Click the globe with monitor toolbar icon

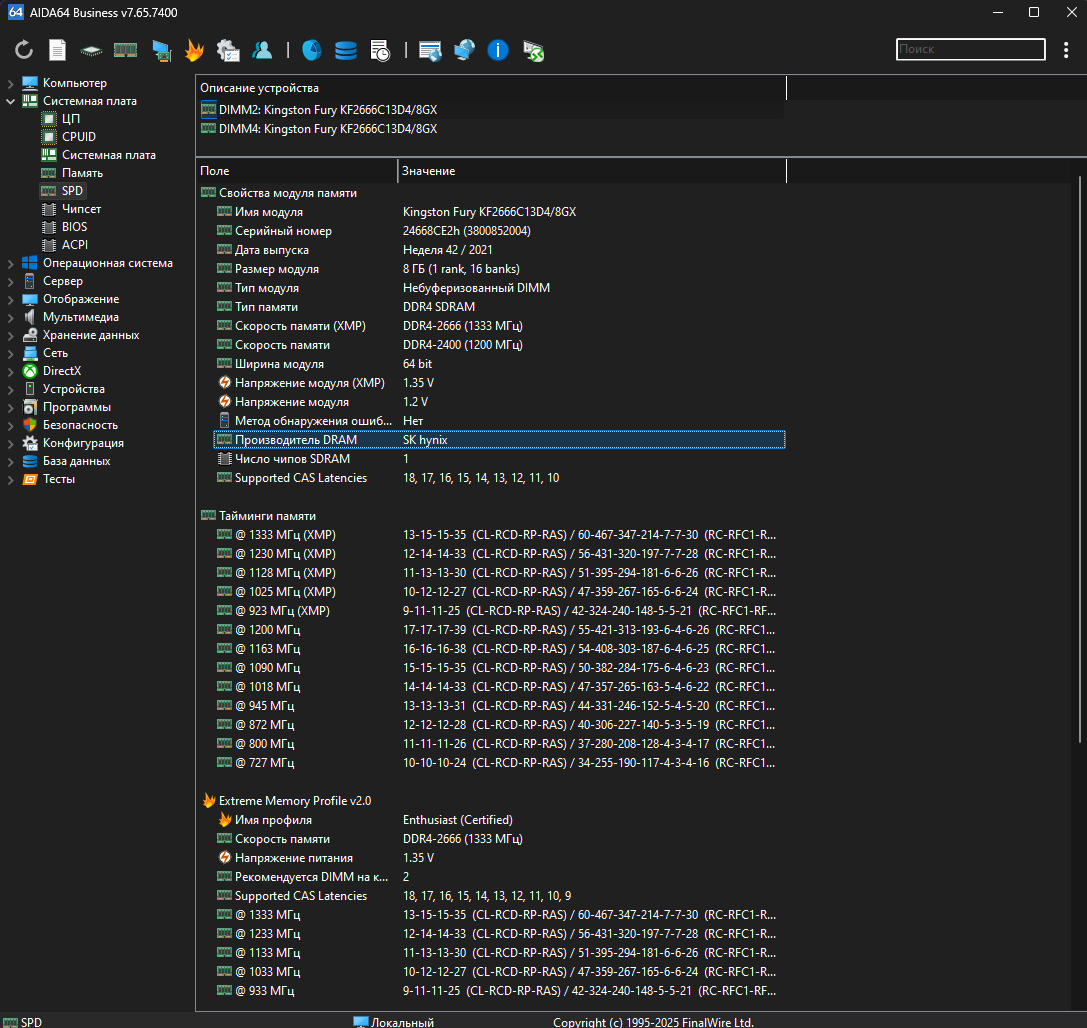(464, 50)
